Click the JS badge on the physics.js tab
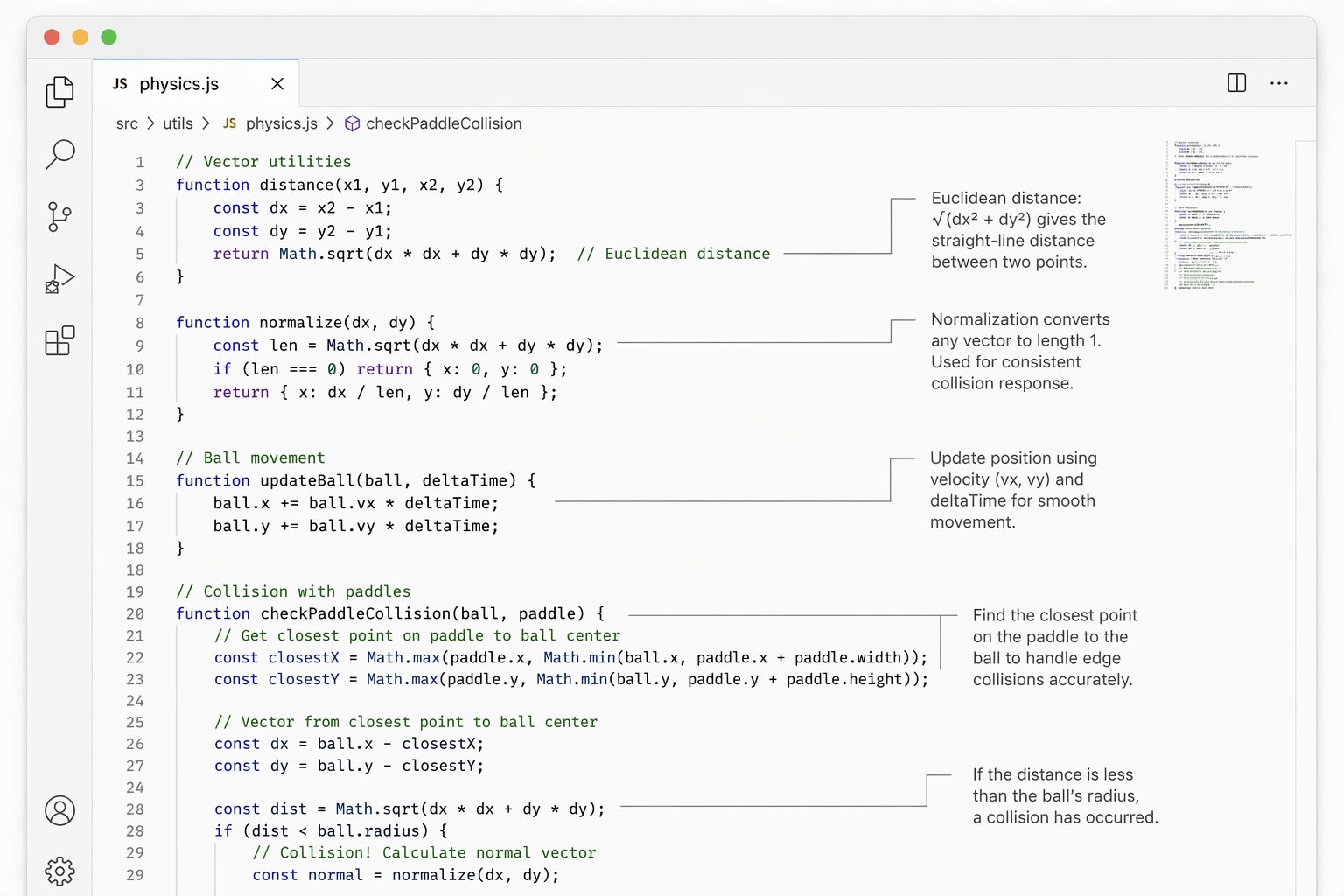Viewport: 1344px width, 896px height. click(x=119, y=83)
